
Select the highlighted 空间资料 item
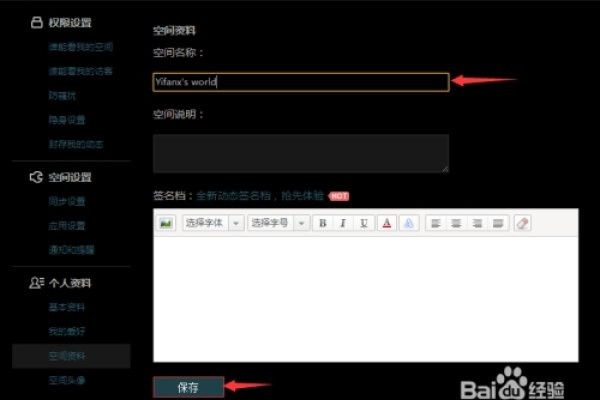click(71, 356)
